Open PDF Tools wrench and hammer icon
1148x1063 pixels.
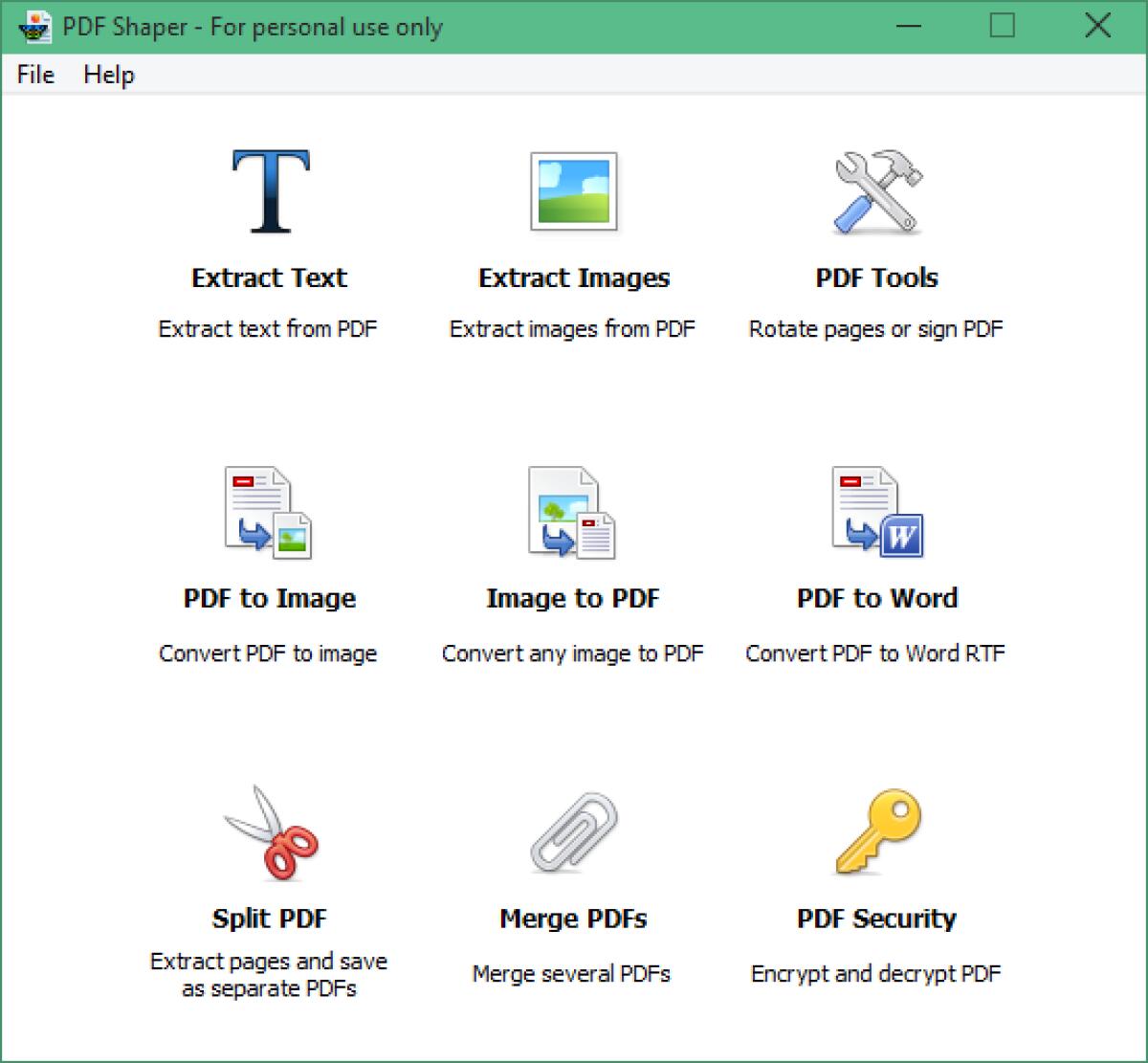876,192
